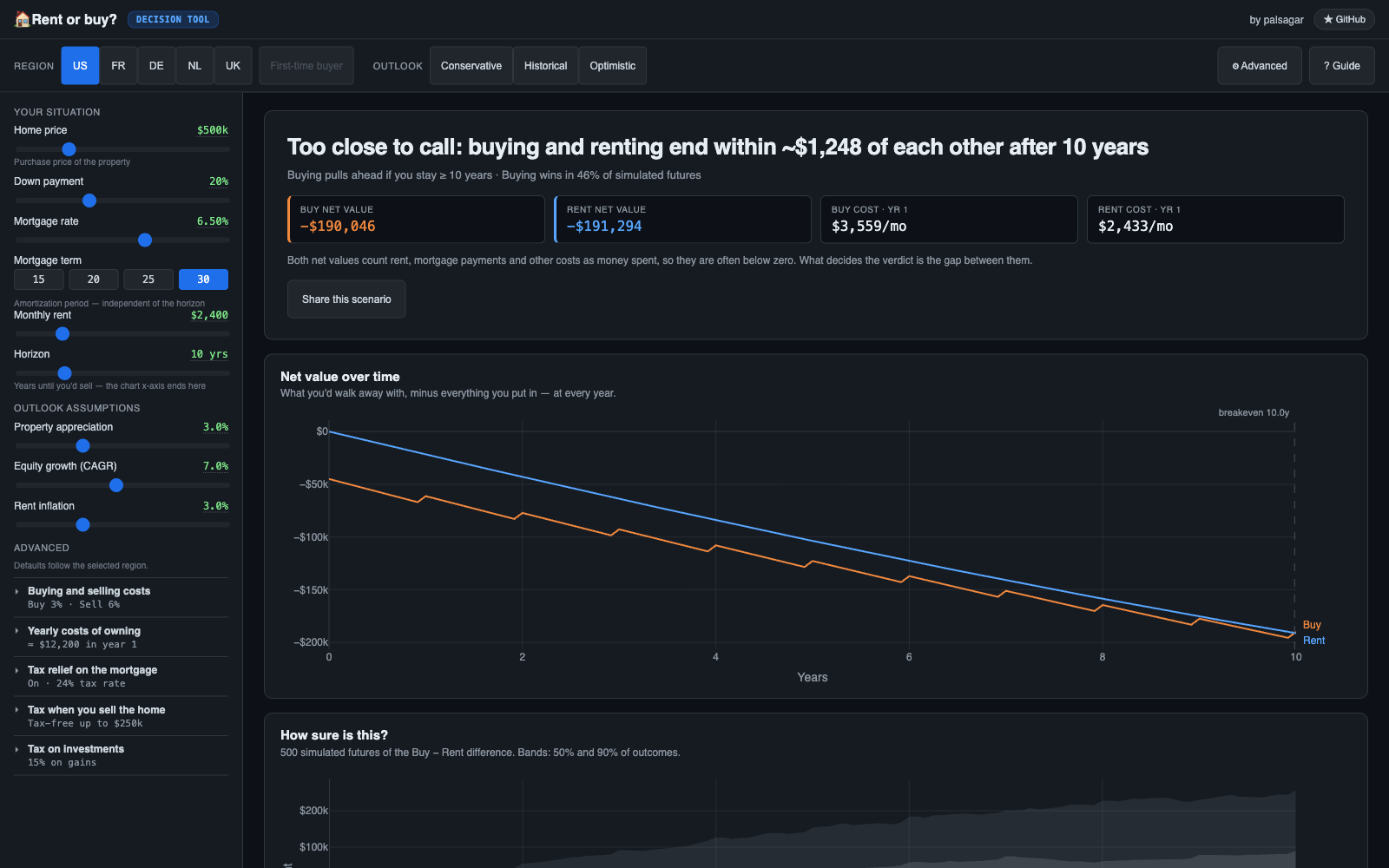Click the Down payment slider handle
The image size is (1389, 868).
pyautogui.click(x=89, y=201)
